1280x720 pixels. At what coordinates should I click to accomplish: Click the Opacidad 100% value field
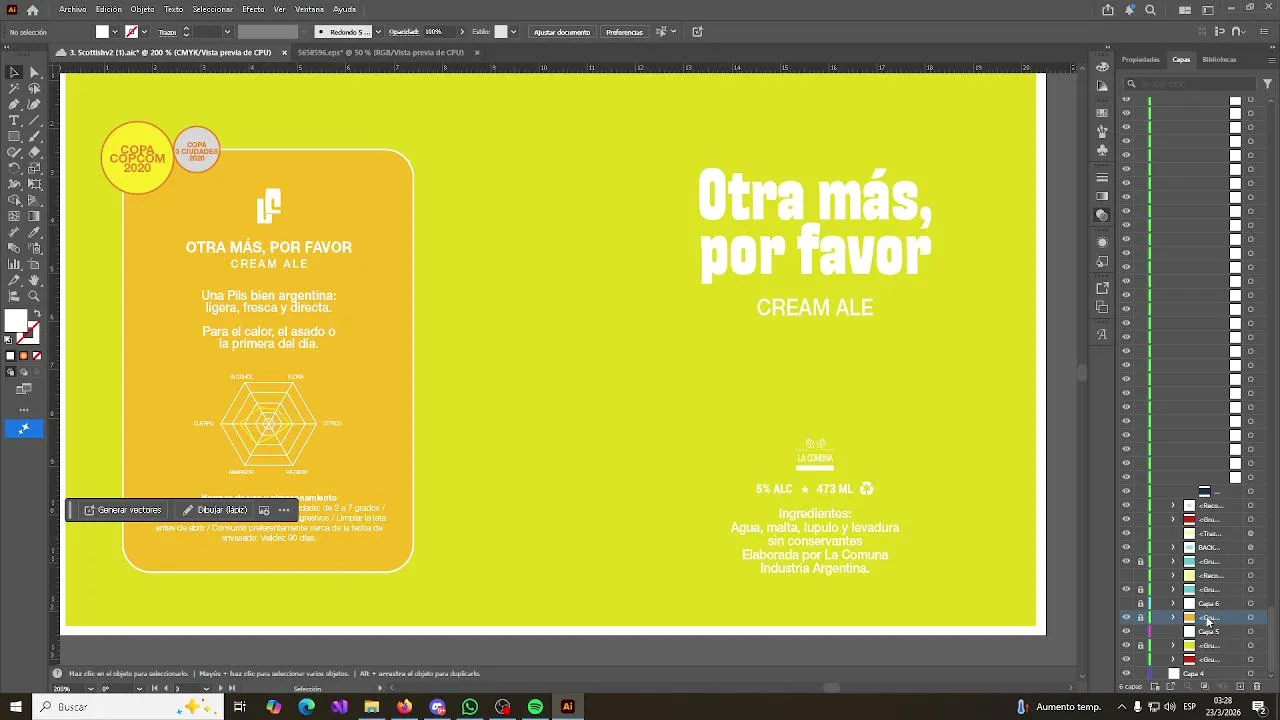[x=439, y=32]
